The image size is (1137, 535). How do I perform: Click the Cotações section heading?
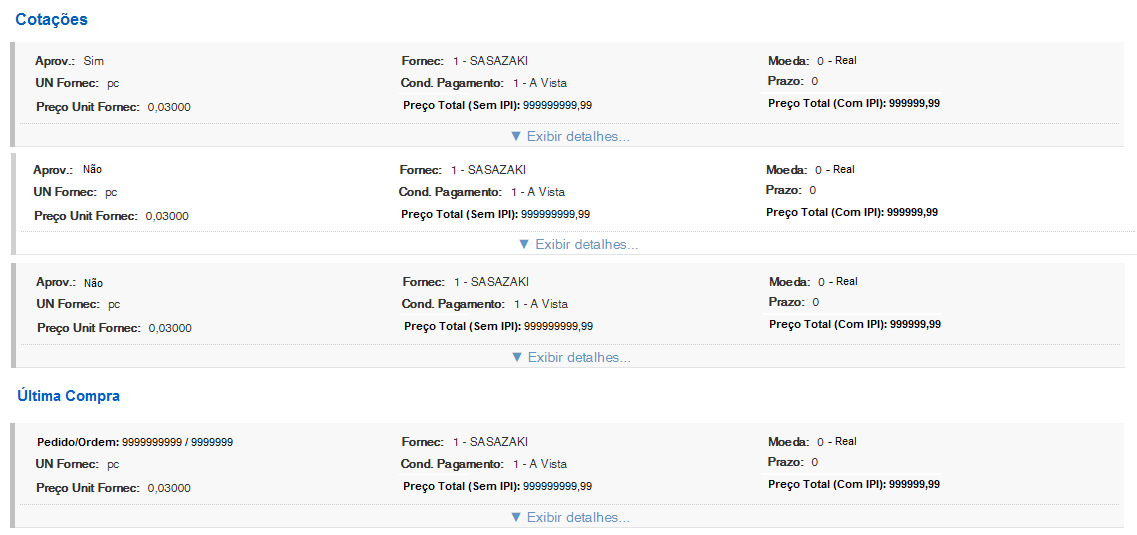click(x=51, y=19)
